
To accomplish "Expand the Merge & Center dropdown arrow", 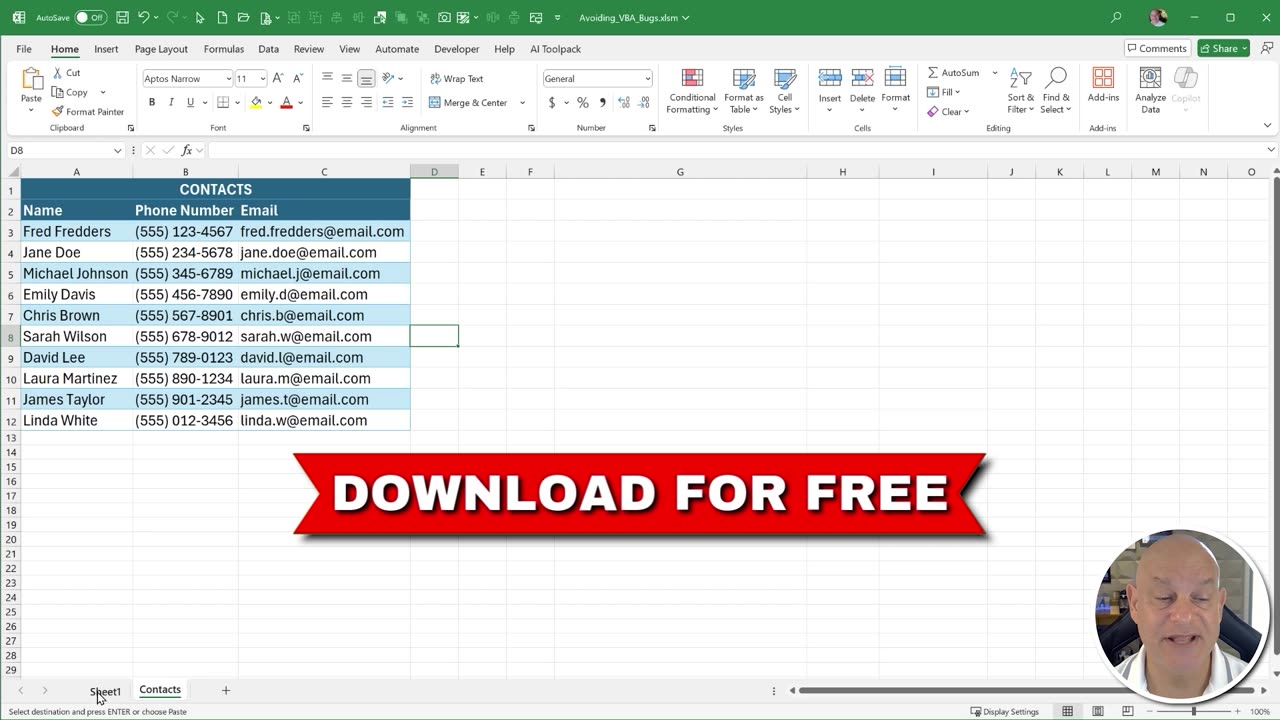I will tap(522, 102).
